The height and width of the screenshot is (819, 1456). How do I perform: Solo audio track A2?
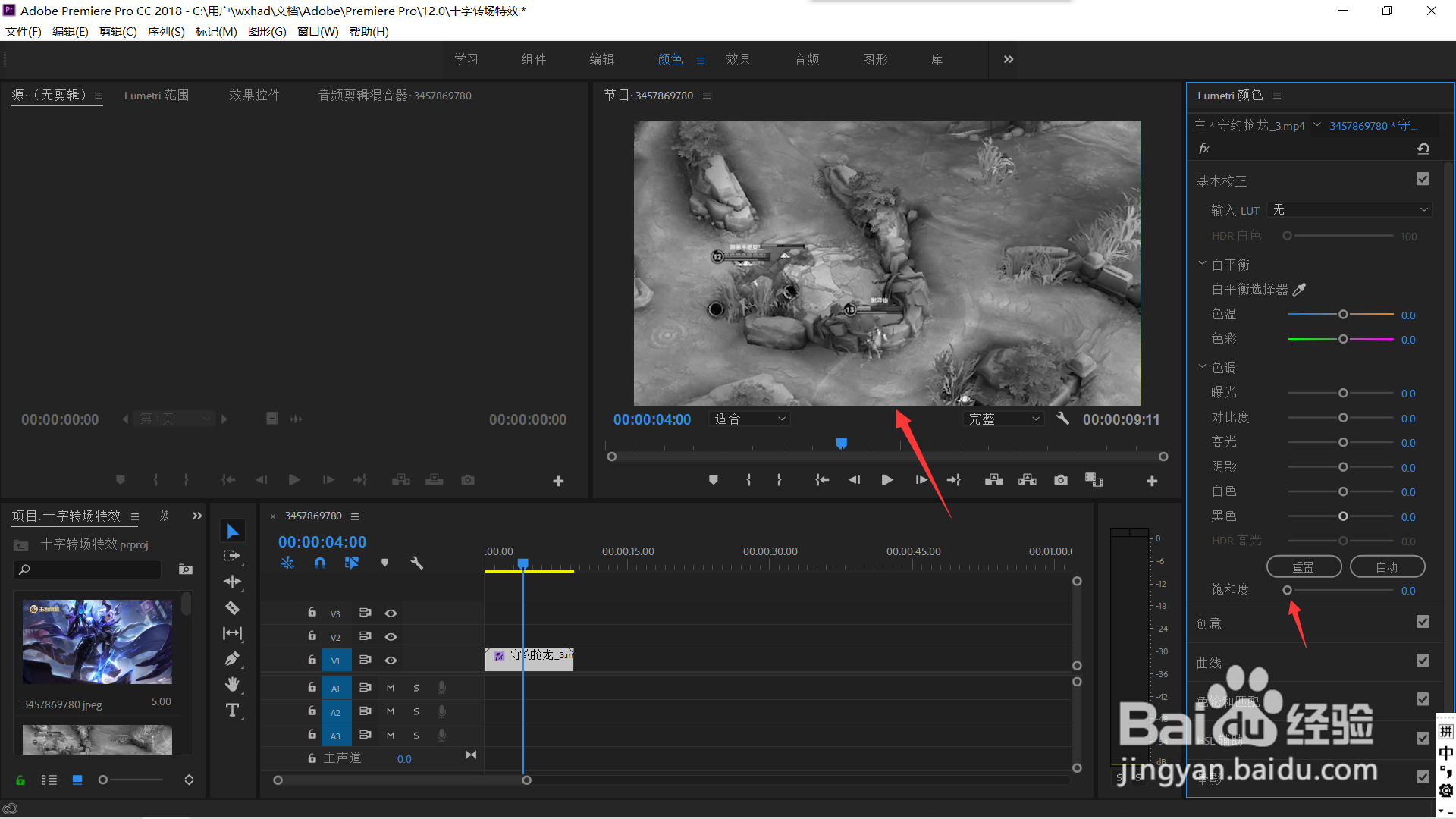coord(416,711)
